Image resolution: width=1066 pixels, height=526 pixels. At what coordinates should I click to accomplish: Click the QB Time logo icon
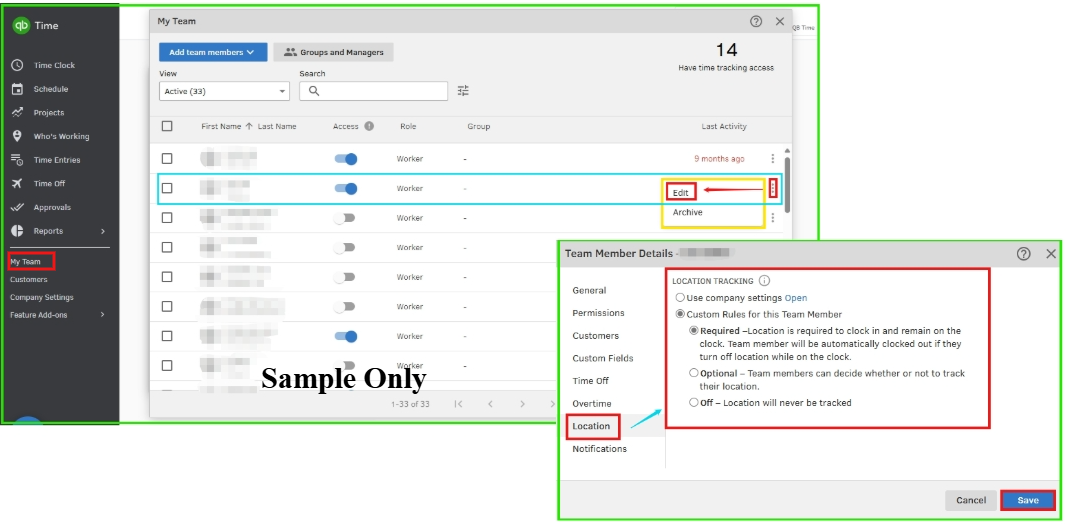(21, 26)
